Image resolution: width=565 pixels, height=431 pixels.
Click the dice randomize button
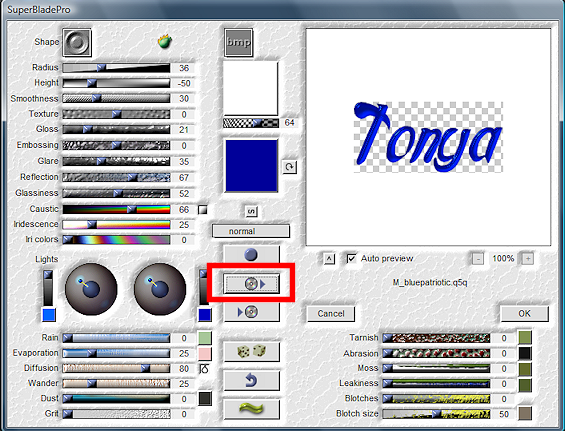pos(252,351)
